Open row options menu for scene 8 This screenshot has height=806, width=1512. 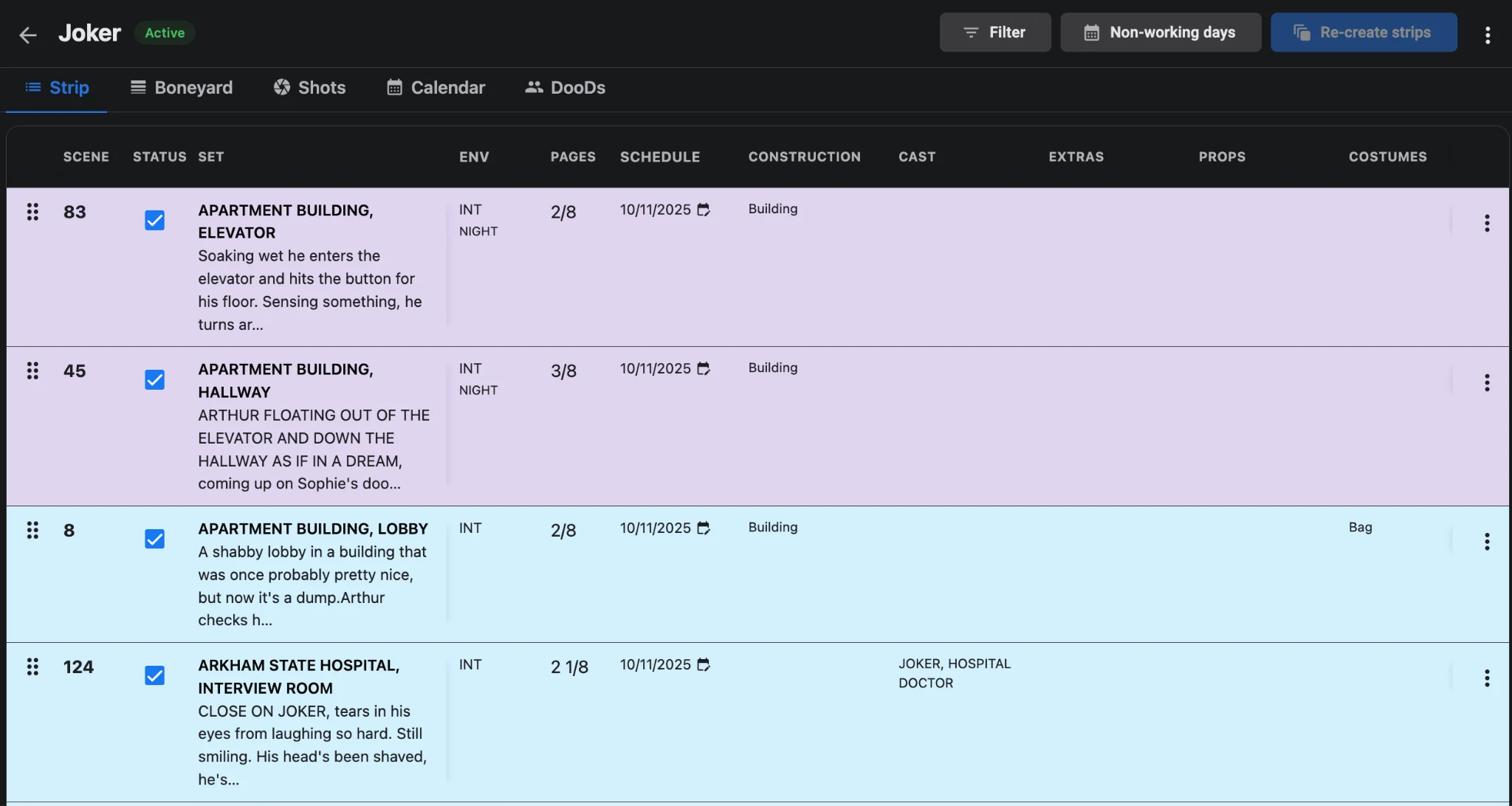pos(1487,542)
